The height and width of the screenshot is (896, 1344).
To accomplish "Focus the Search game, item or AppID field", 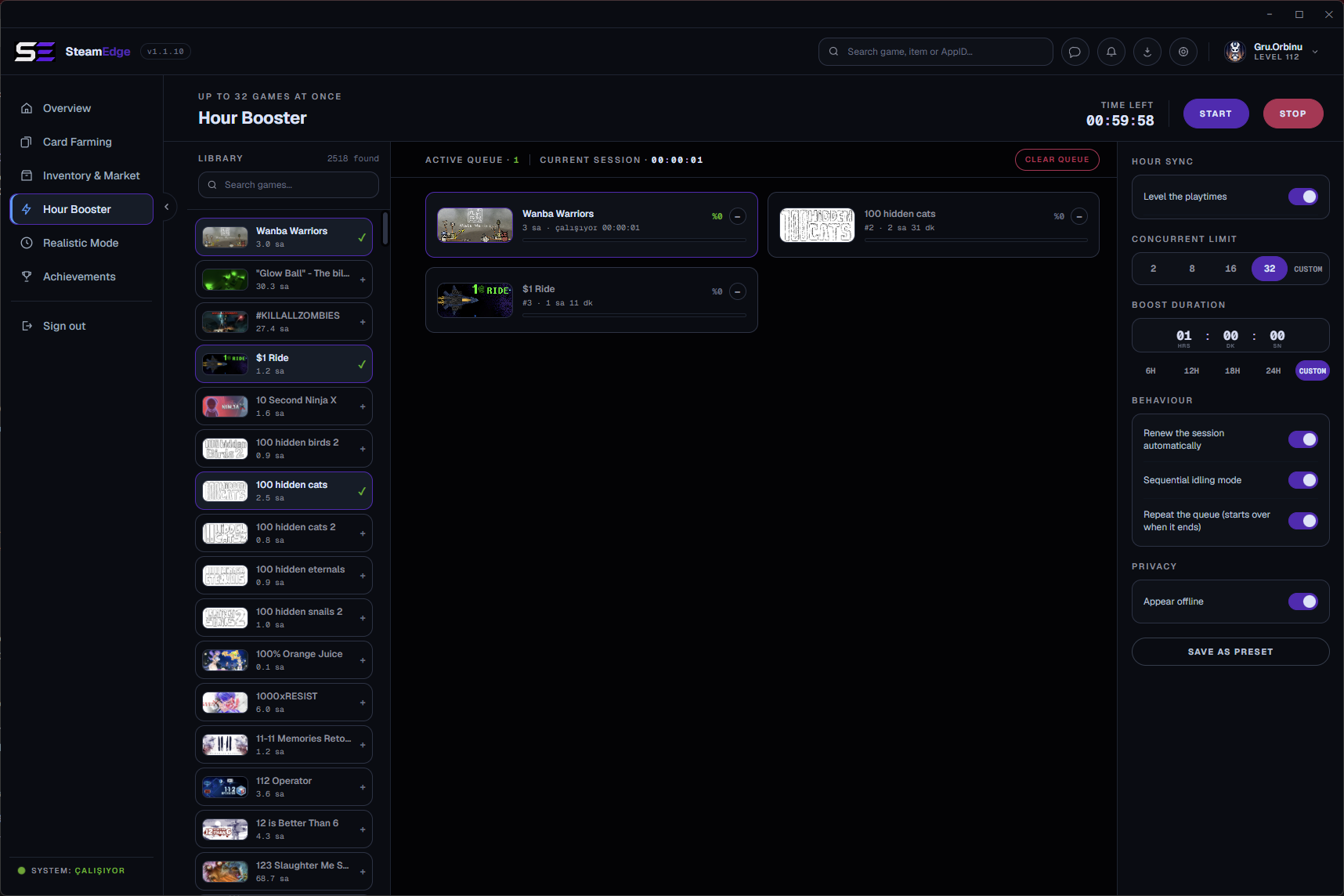I will click(x=936, y=52).
